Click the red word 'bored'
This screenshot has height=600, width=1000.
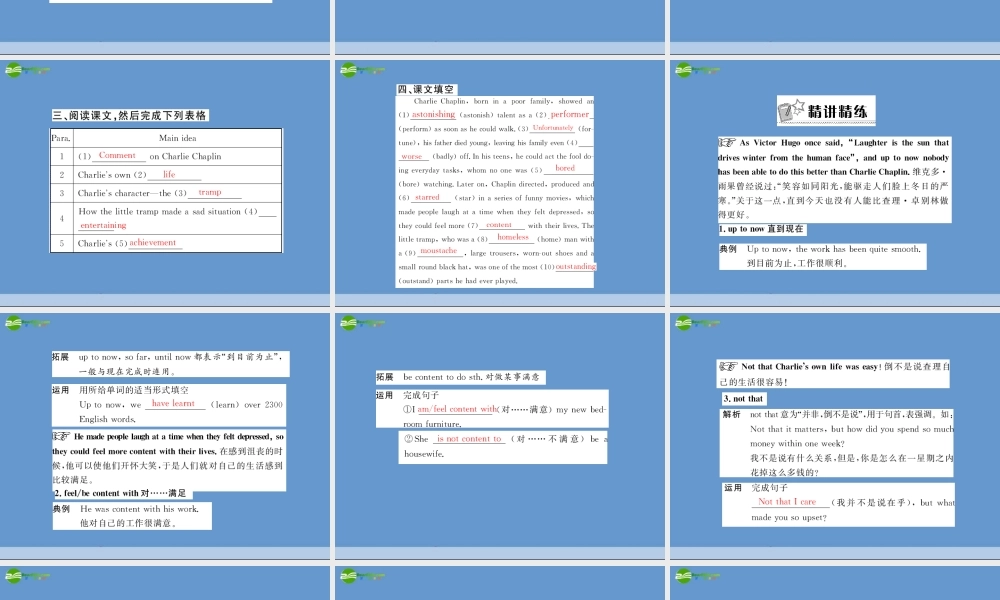click(565, 168)
